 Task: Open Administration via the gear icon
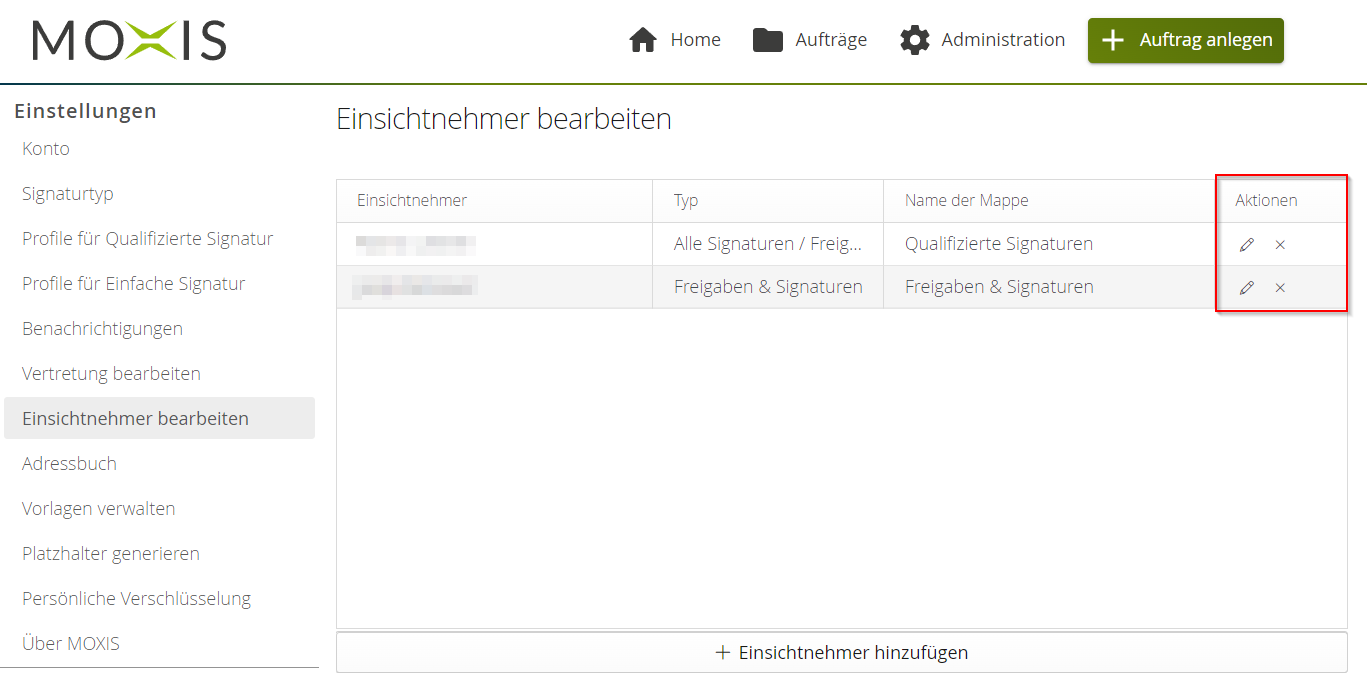(913, 39)
